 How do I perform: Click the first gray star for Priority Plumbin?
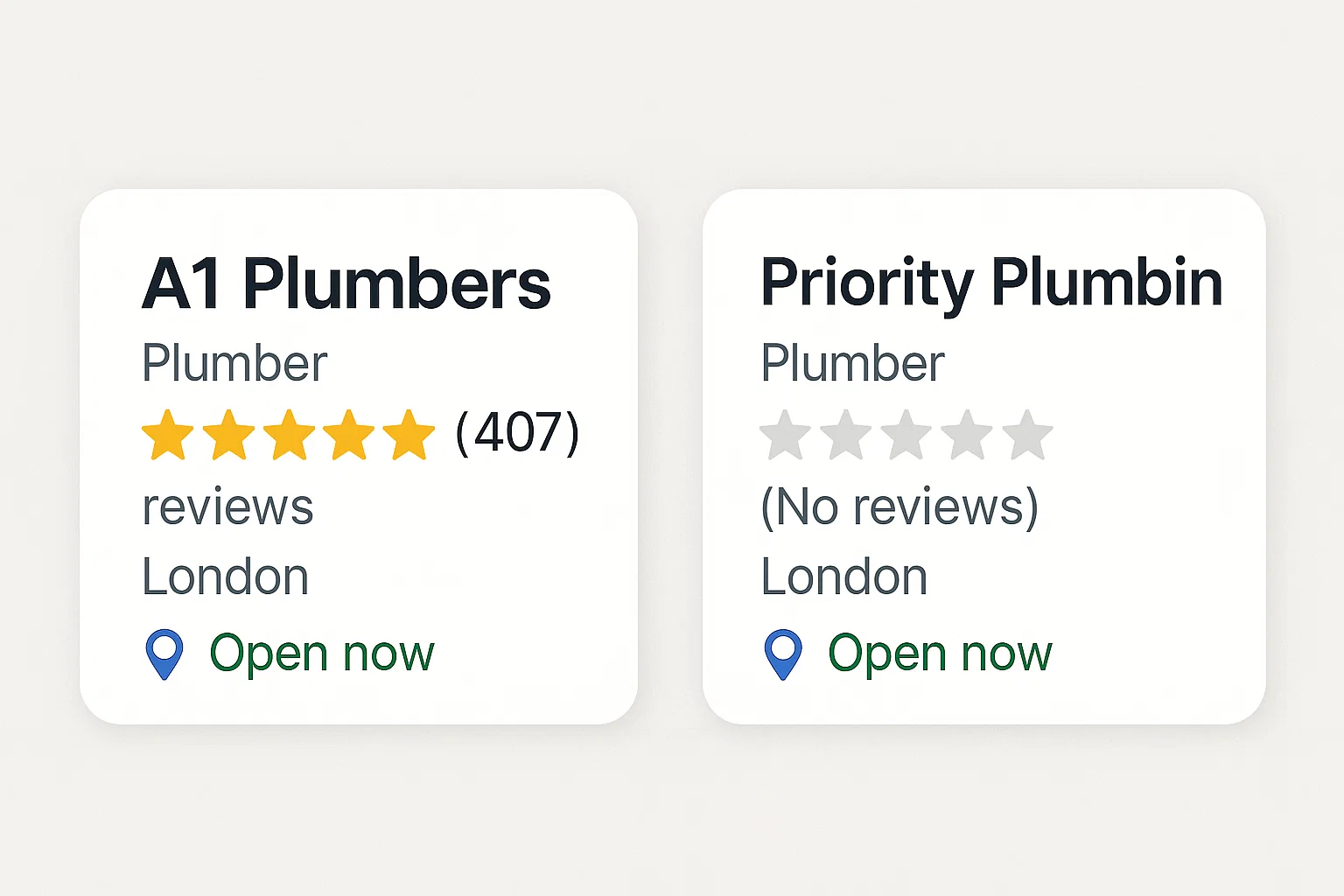tap(786, 433)
